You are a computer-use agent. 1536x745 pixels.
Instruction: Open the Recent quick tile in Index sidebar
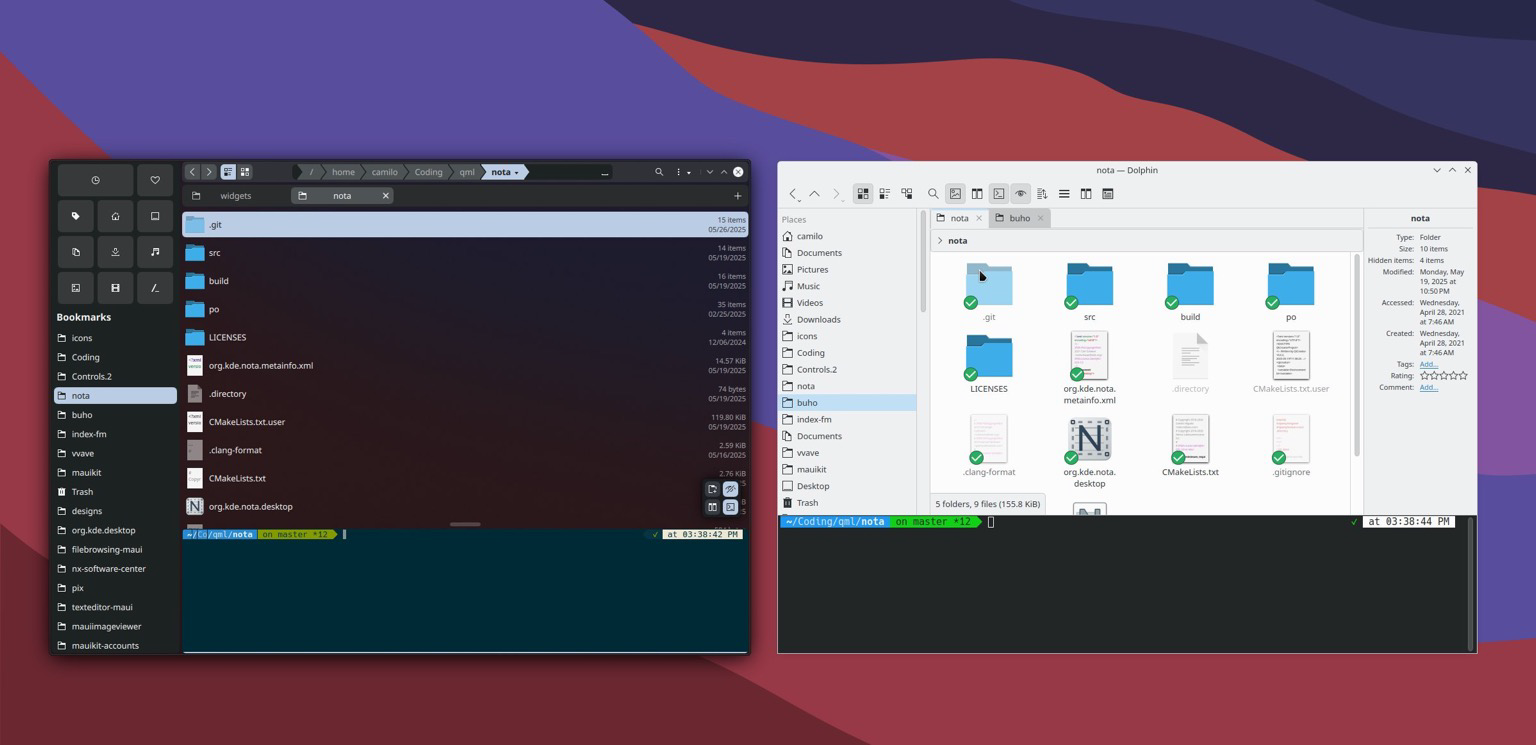tap(95, 180)
